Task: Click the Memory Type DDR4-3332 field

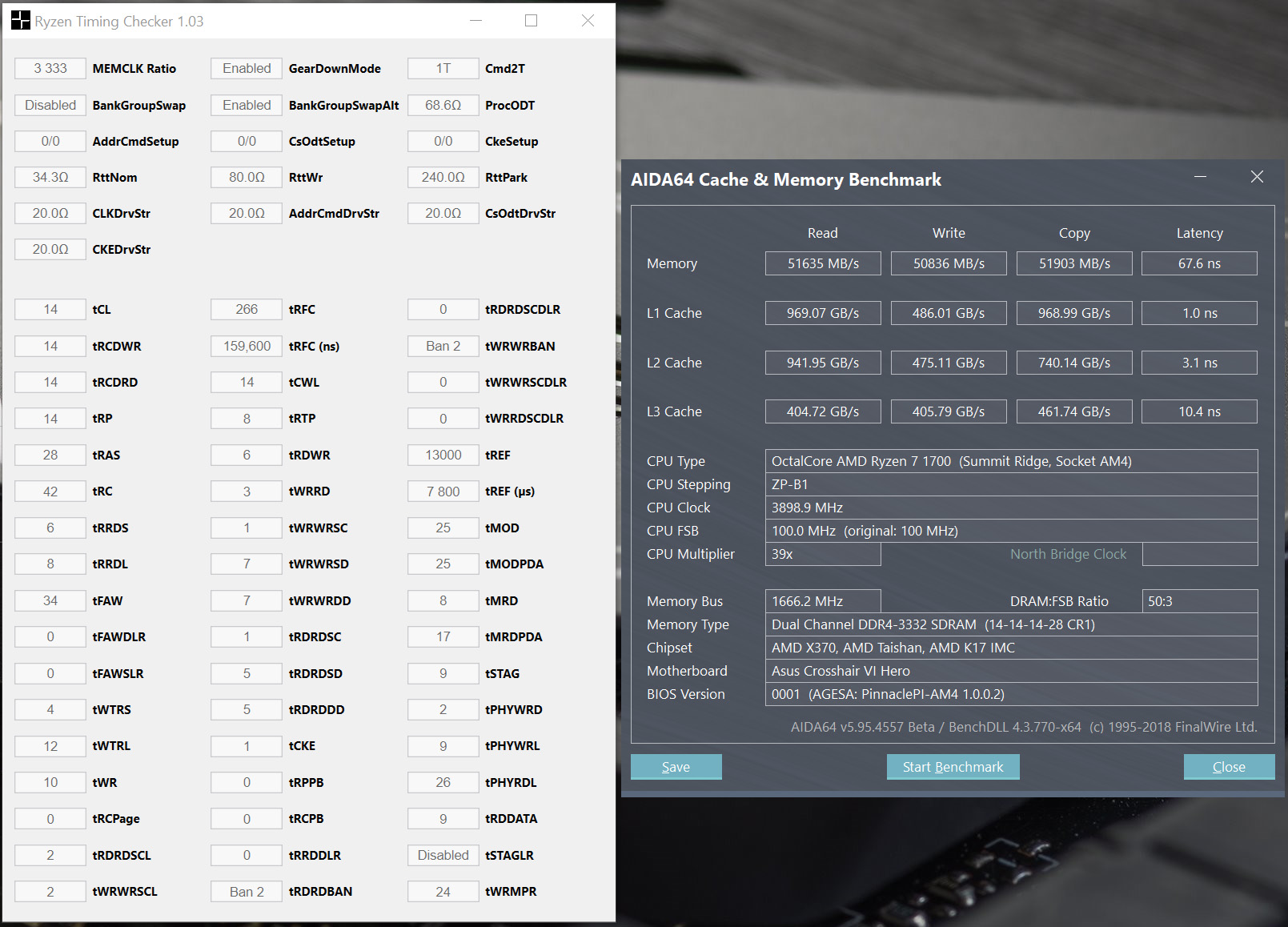Action: pyautogui.click(x=1011, y=624)
